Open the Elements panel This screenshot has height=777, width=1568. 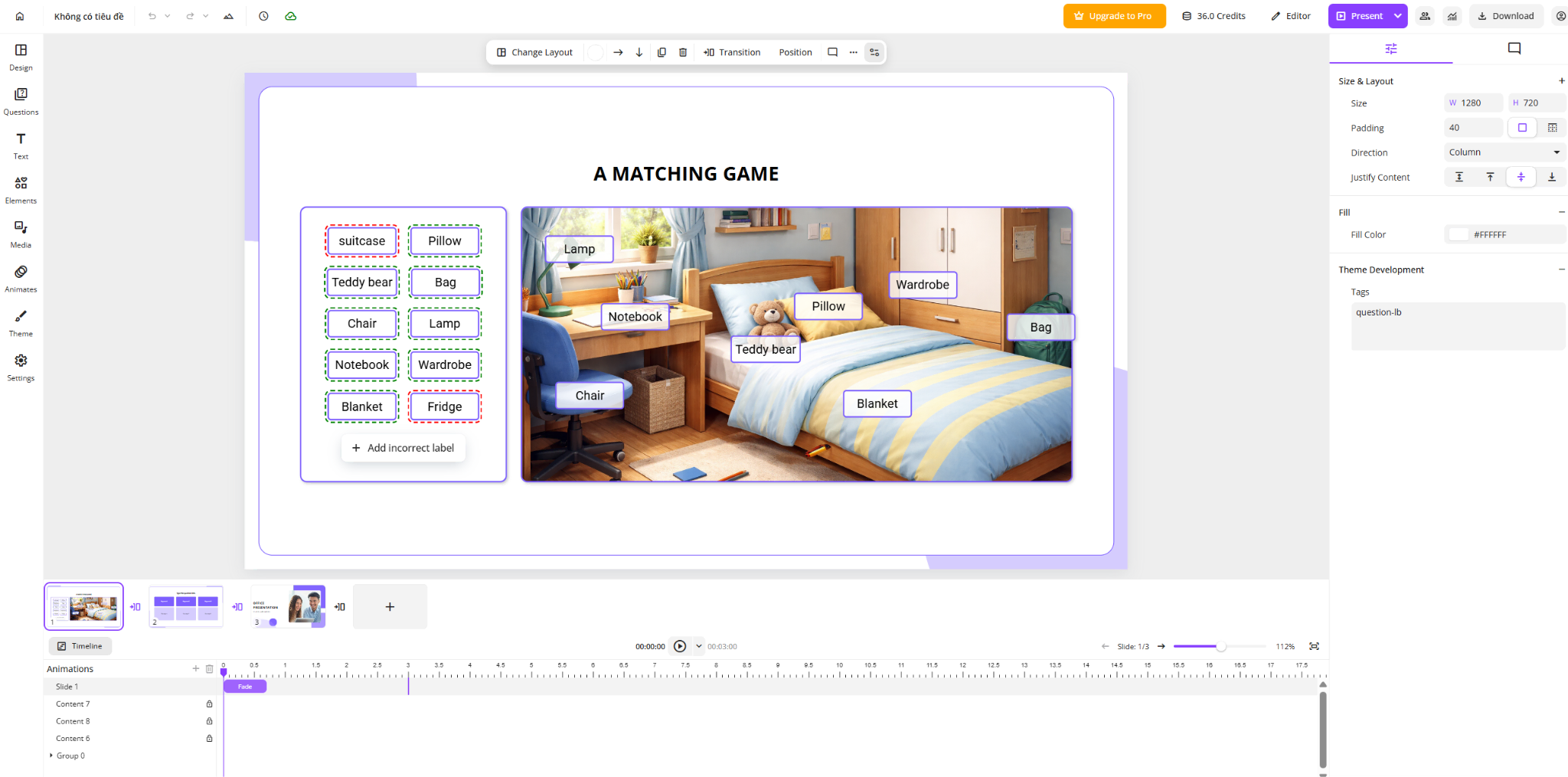point(21,189)
